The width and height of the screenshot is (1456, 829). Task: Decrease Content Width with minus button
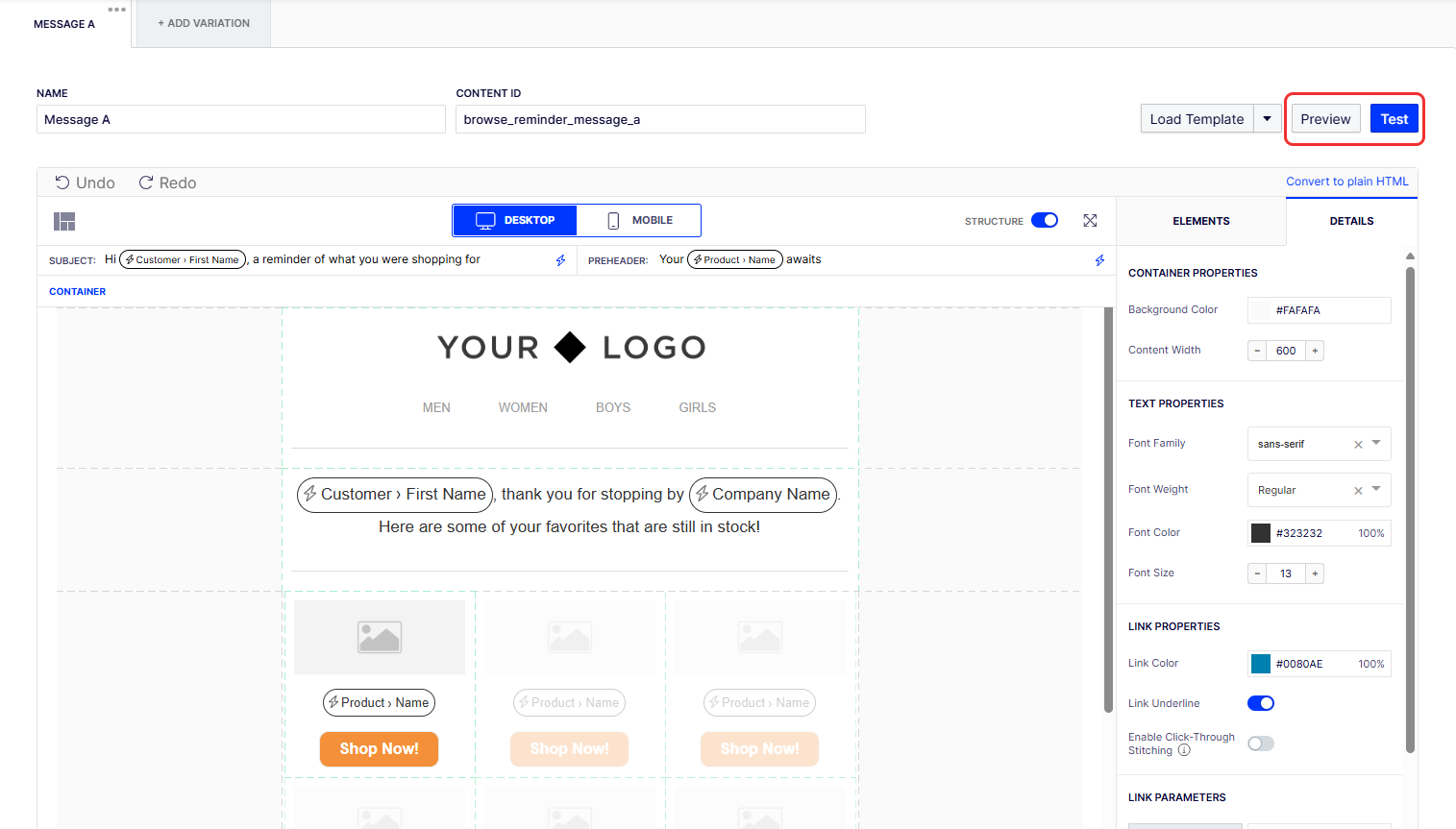click(1257, 351)
